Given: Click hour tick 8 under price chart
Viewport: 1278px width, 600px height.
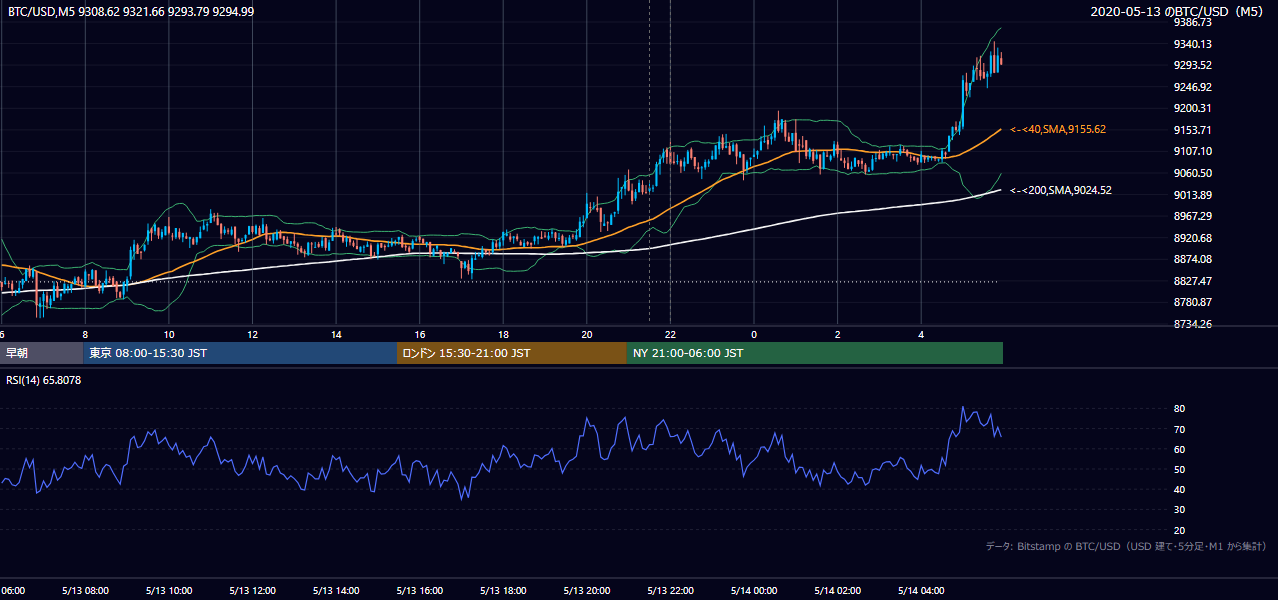Looking at the screenshot, I should coord(85,335).
